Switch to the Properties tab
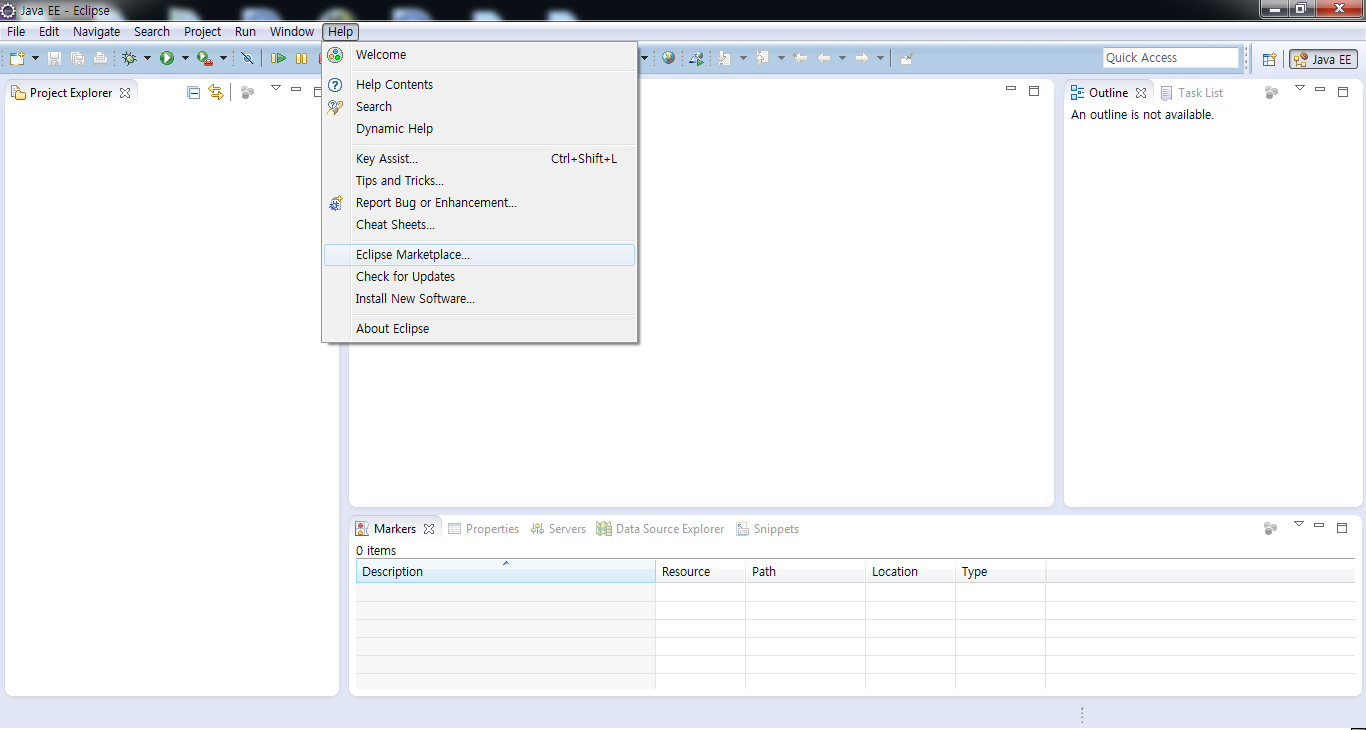Image resolution: width=1366 pixels, height=730 pixels. (x=484, y=529)
